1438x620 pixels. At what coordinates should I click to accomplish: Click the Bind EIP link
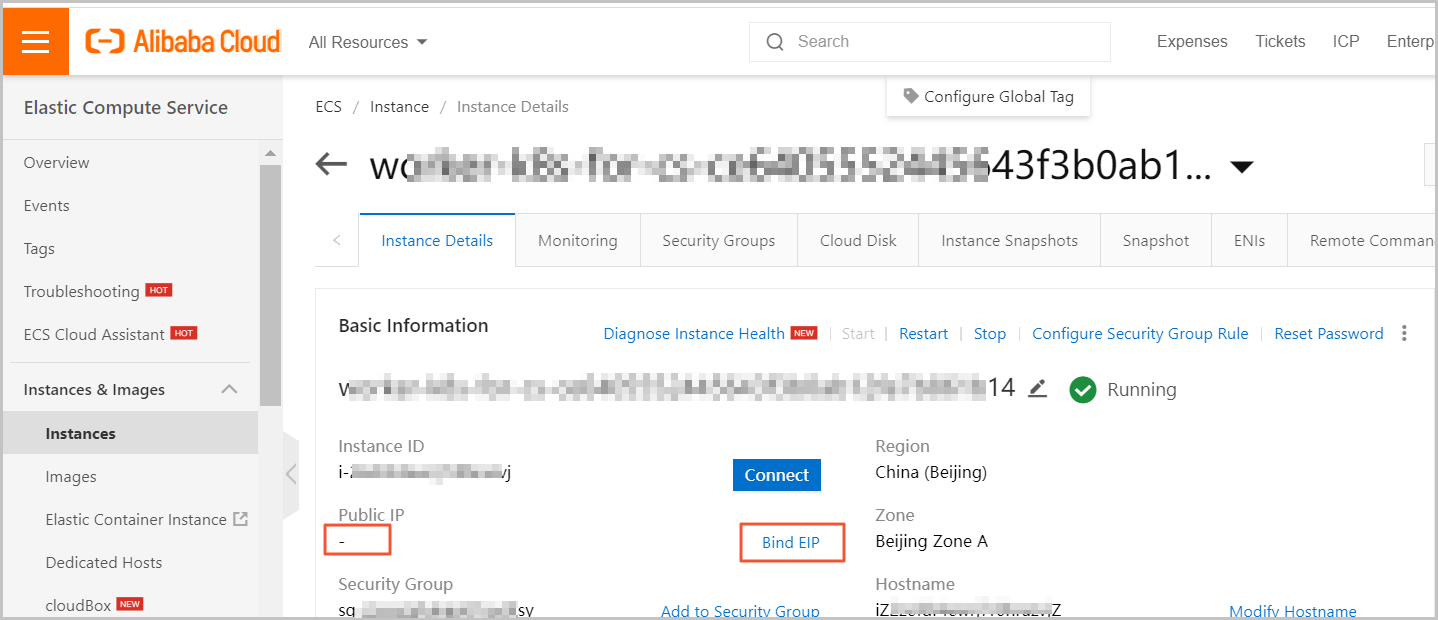click(791, 543)
